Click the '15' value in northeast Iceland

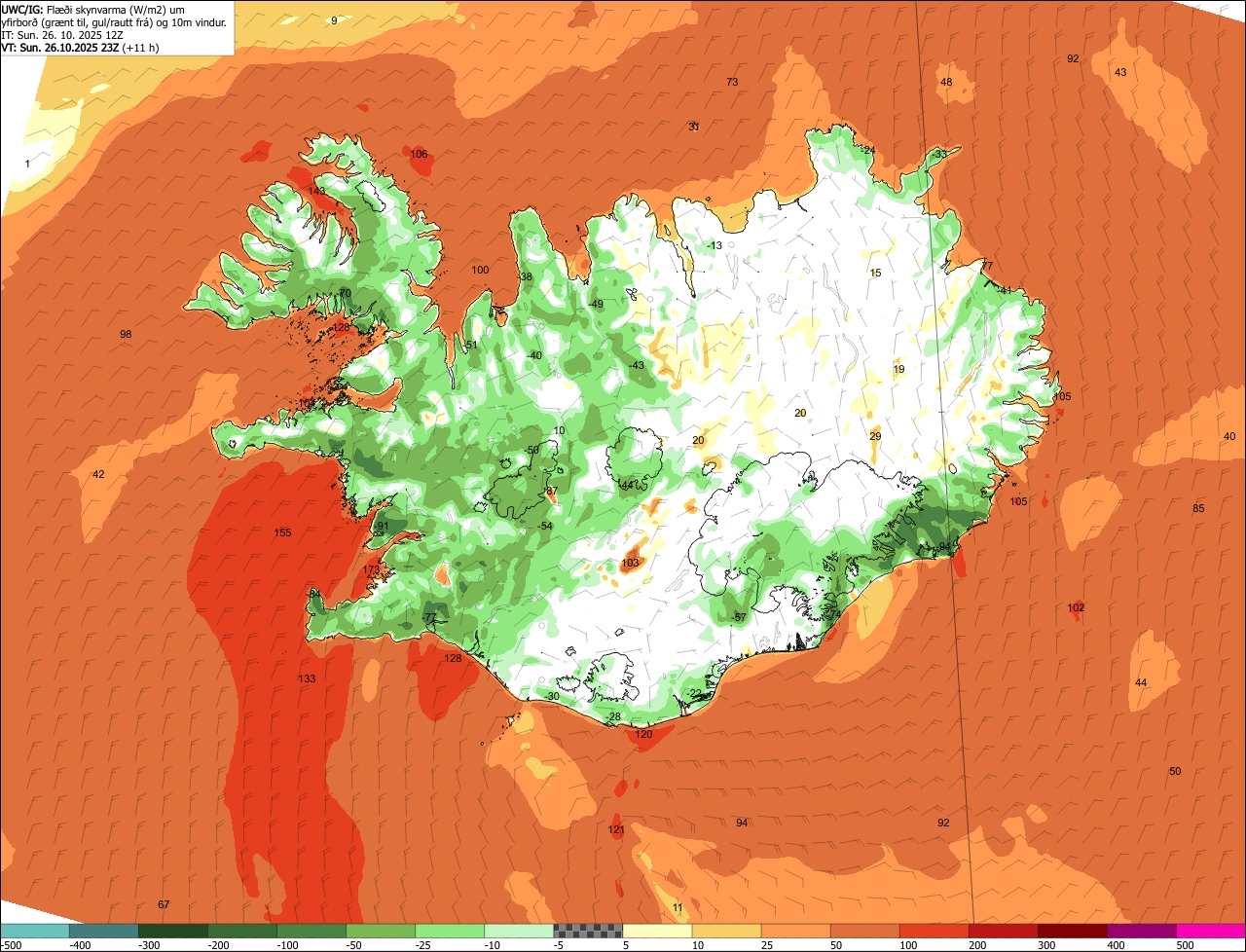875,273
